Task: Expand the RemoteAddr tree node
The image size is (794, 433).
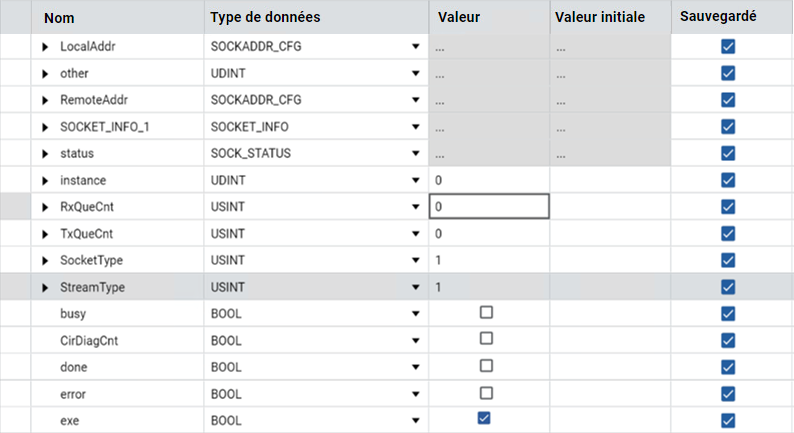Action: point(45,100)
